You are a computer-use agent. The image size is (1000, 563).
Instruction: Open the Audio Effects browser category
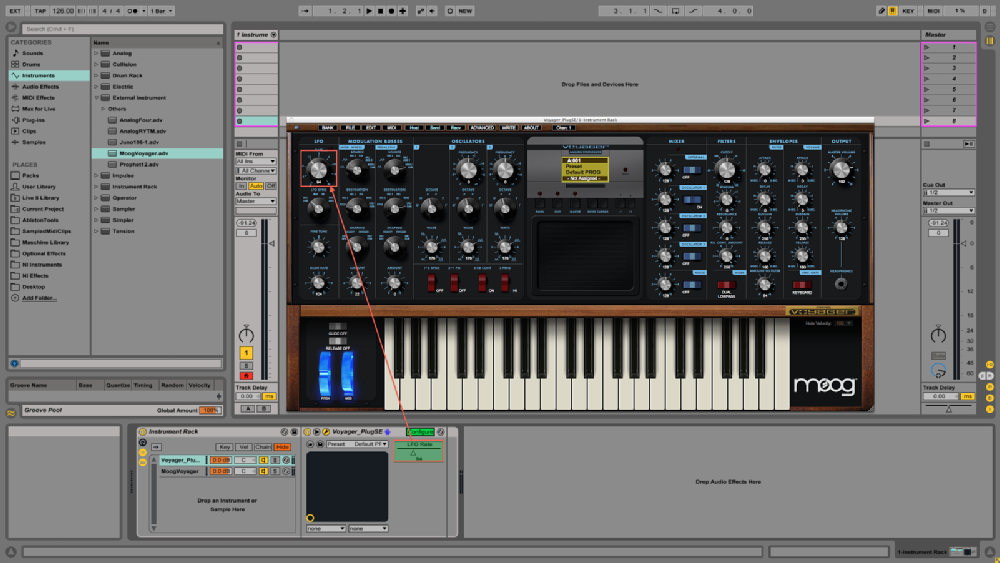point(40,87)
